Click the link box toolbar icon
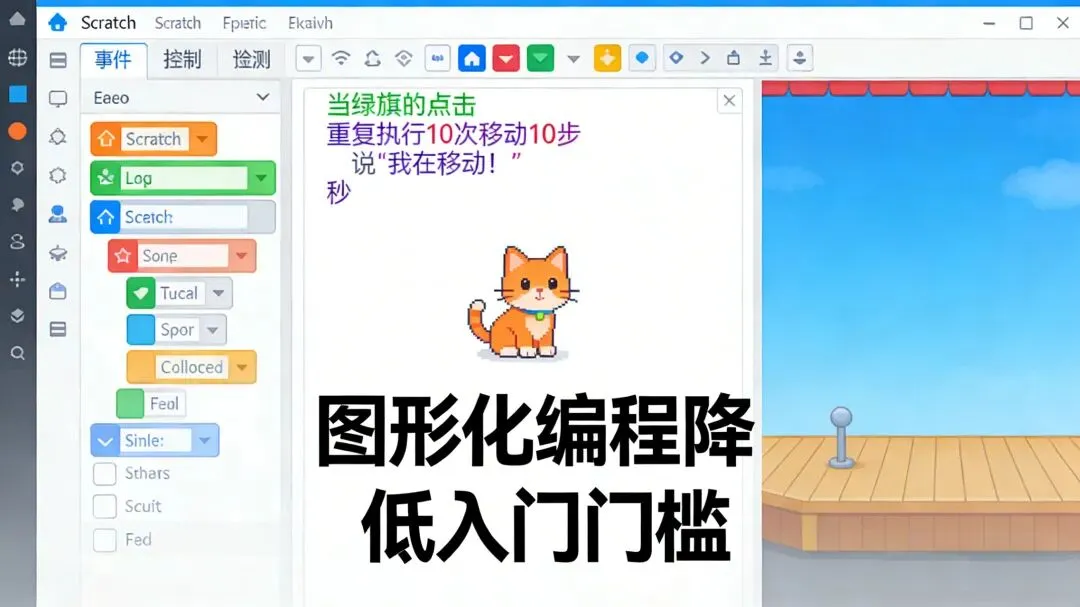This screenshot has height=607, width=1080. [437, 59]
